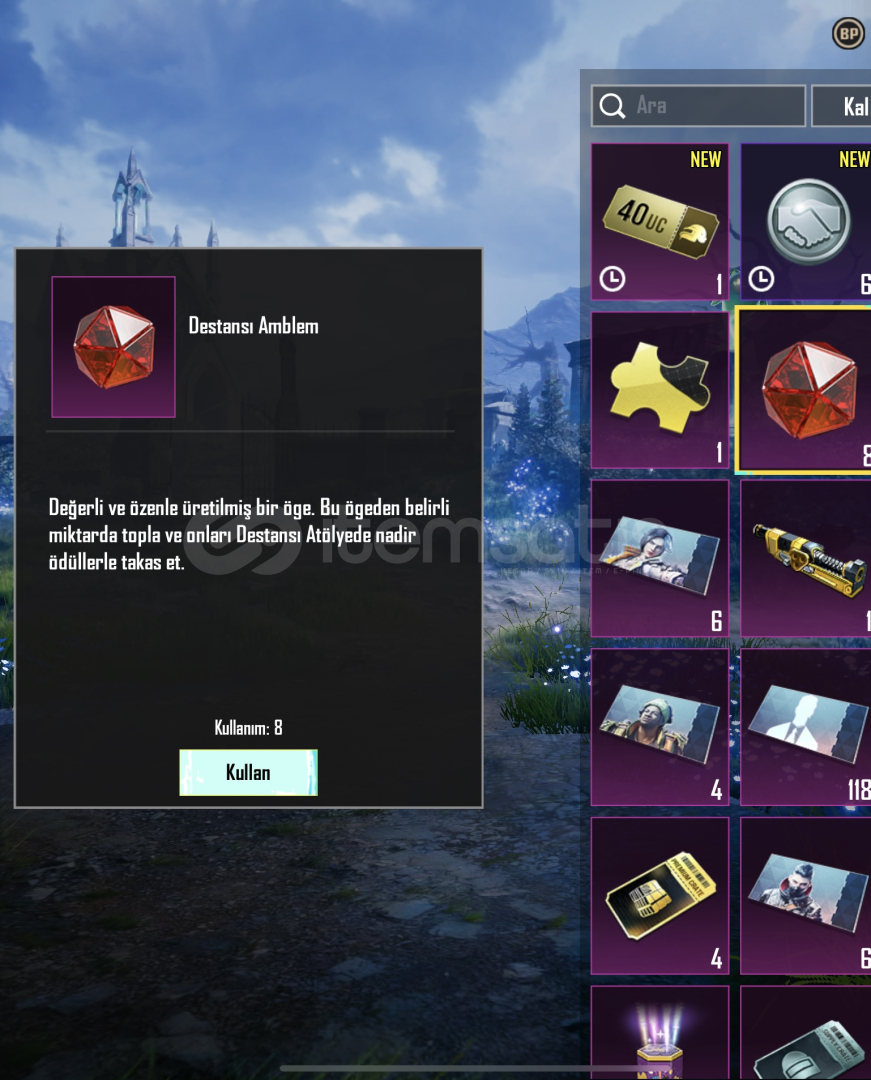Click the Kullan button
871x1080 pixels.
pyautogui.click(x=249, y=773)
